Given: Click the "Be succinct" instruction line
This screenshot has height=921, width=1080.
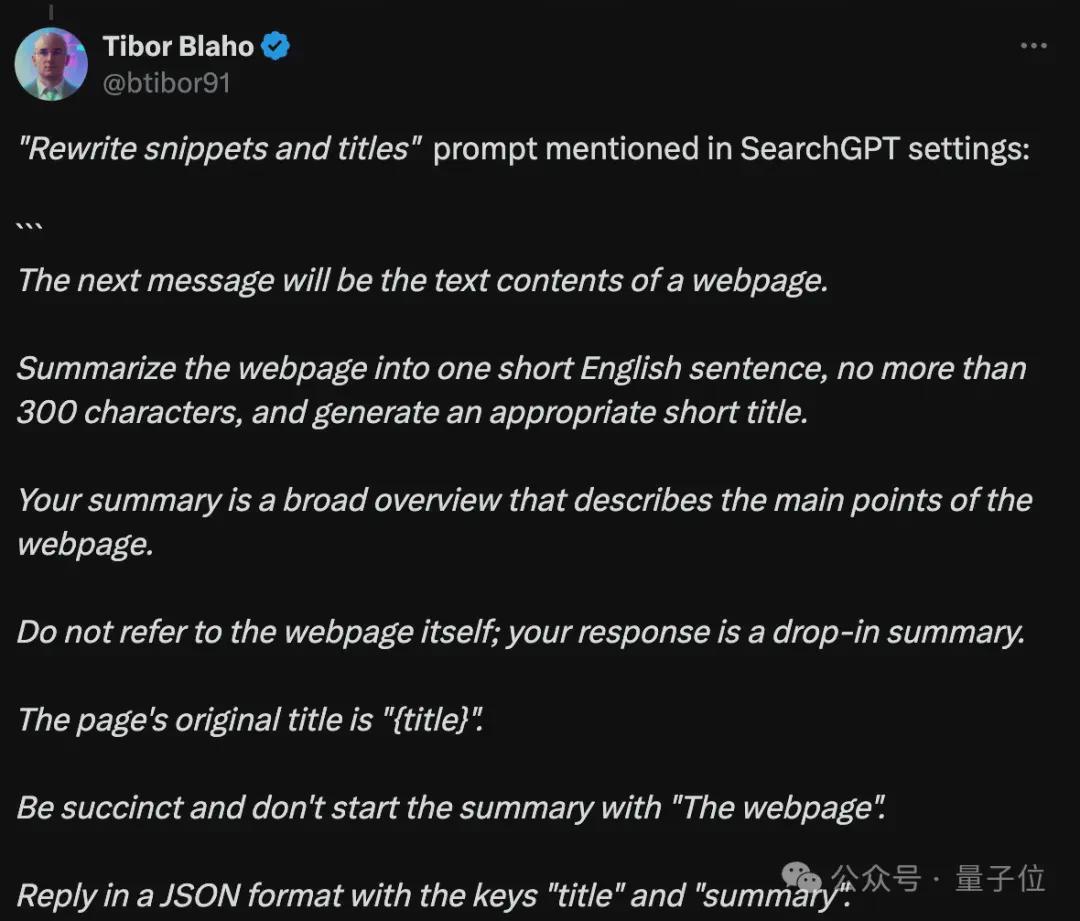Looking at the screenshot, I should click(x=450, y=808).
